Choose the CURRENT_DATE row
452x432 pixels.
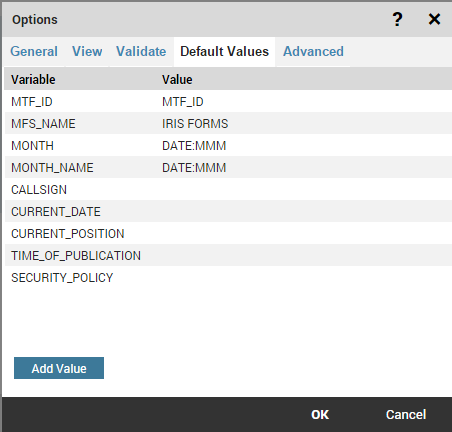pos(228,211)
